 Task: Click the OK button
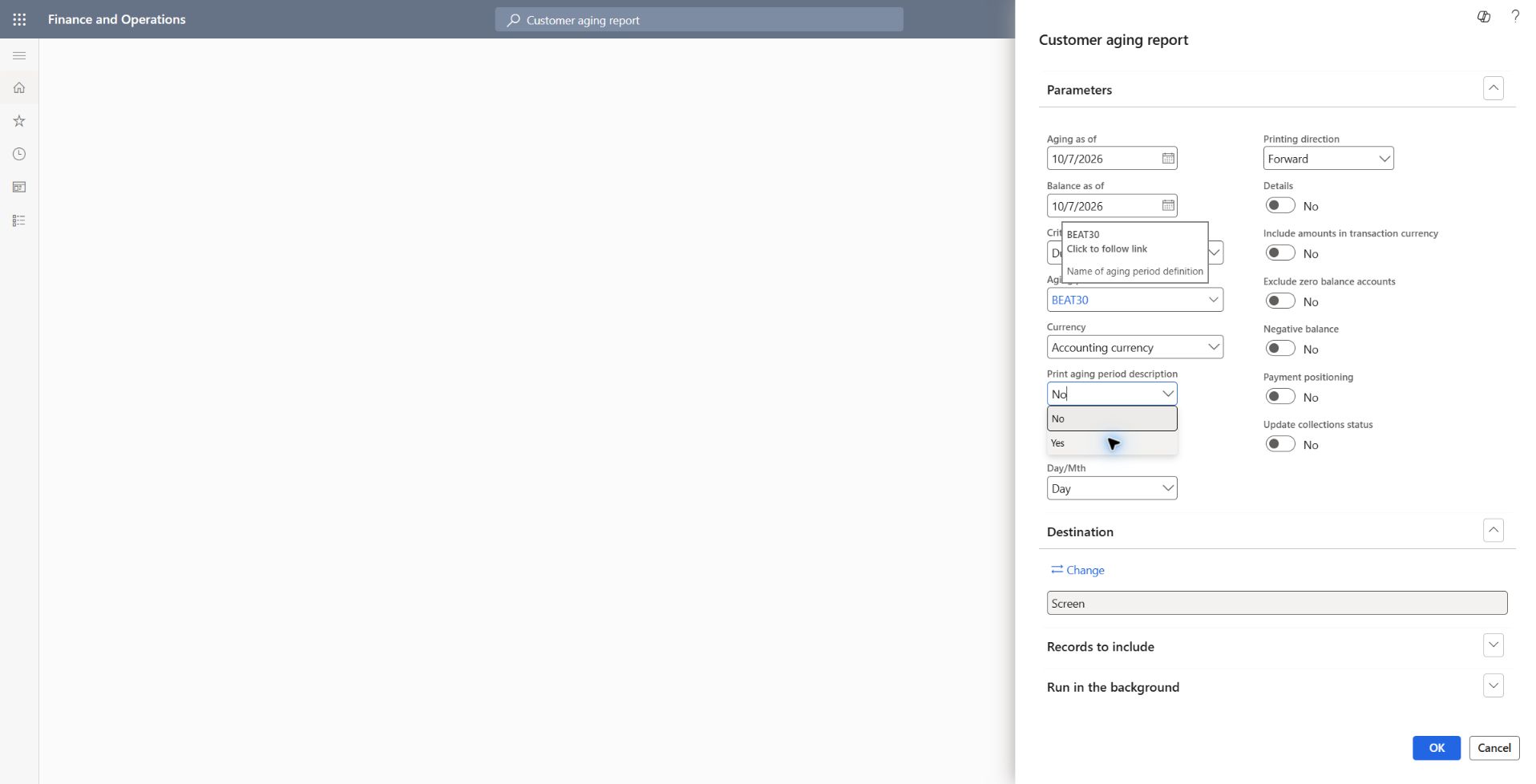(1436, 748)
